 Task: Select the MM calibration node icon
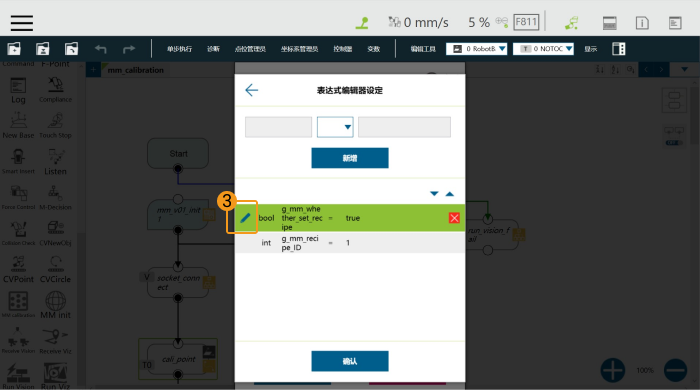tap(18, 305)
